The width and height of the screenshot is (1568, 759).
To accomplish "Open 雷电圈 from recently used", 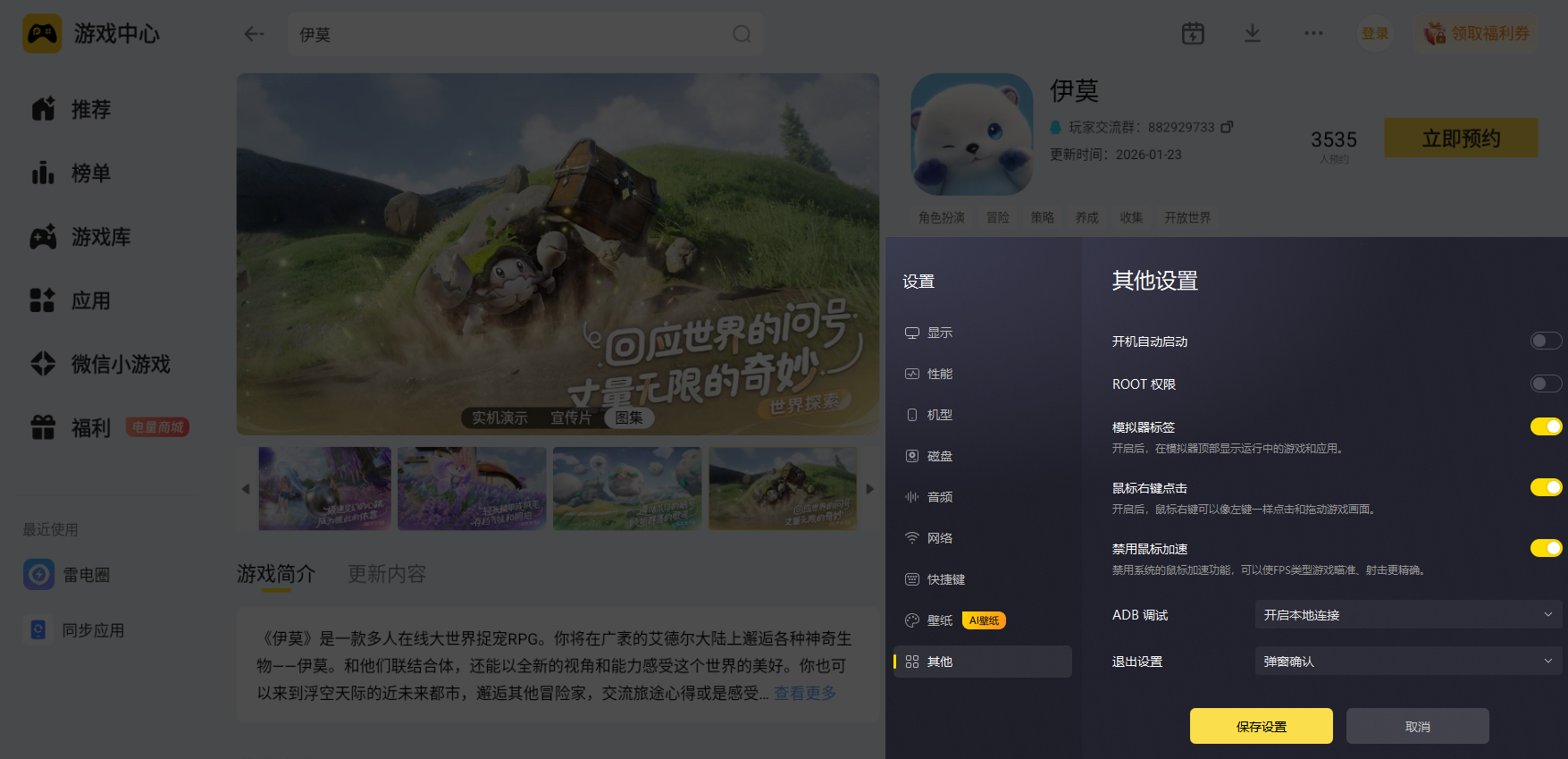I will pos(67,575).
